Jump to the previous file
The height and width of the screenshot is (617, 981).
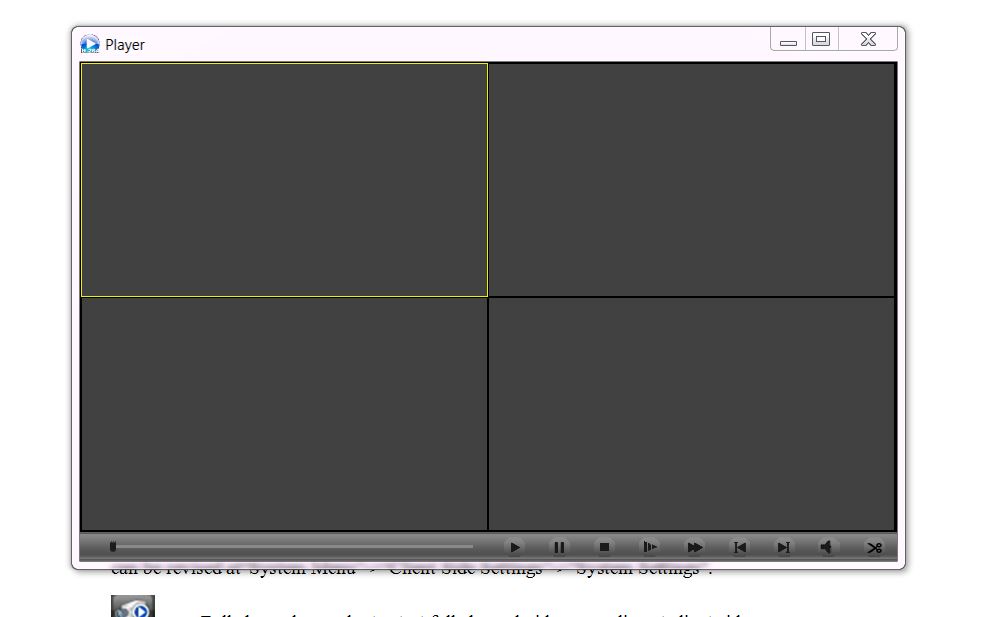click(x=740, y=548)
